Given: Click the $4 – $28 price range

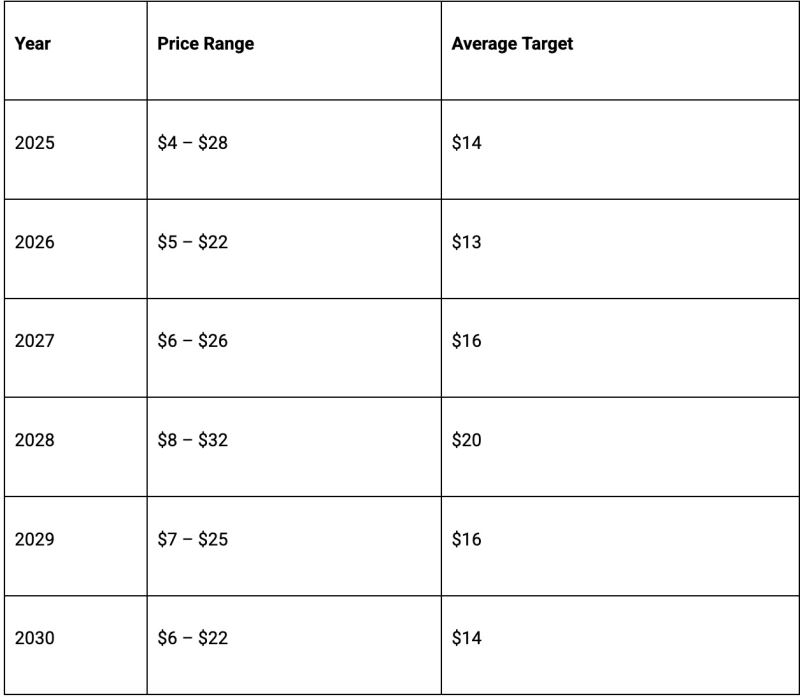Looking at the screenshot, I should pos(193,143).
